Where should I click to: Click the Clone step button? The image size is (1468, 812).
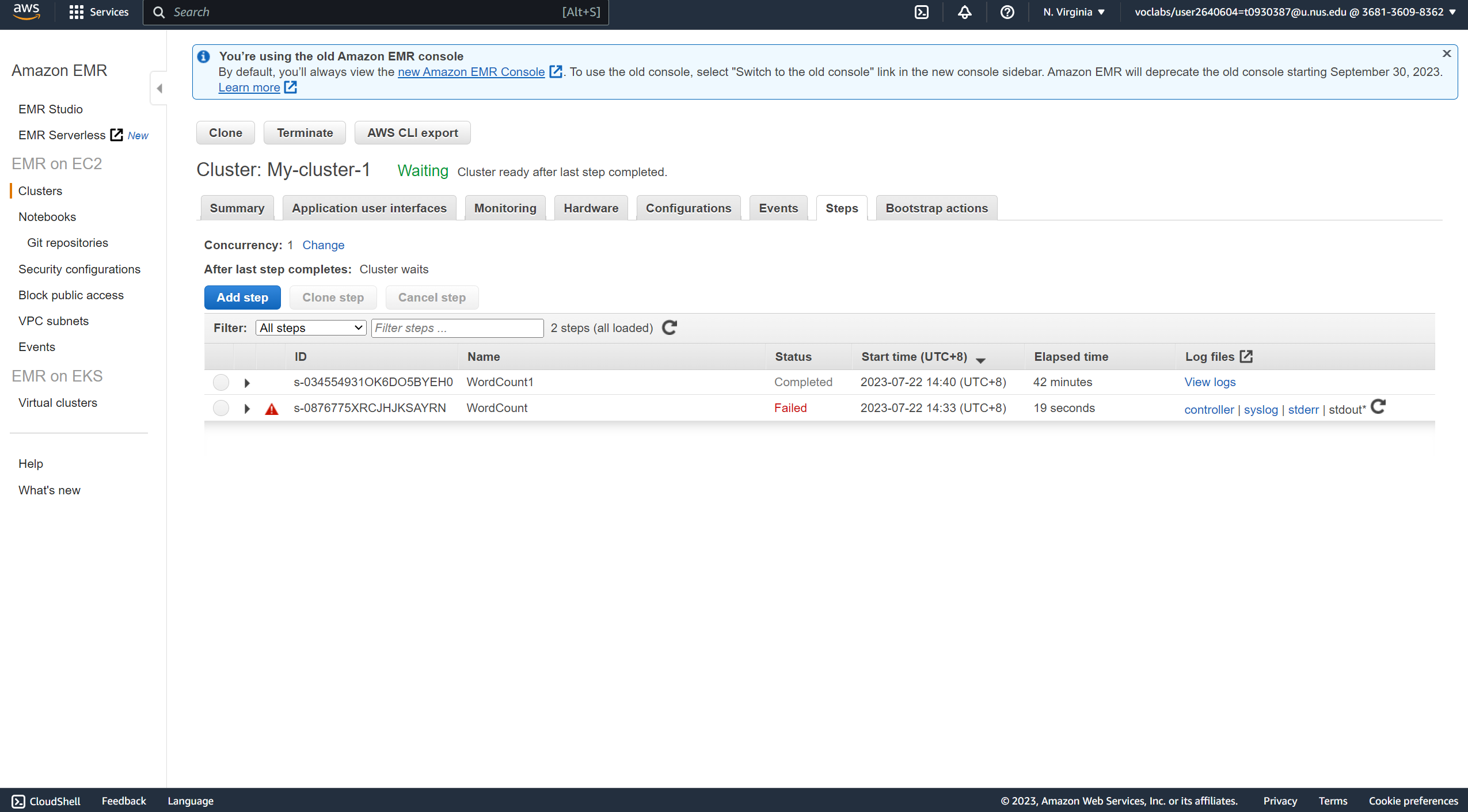333,298
